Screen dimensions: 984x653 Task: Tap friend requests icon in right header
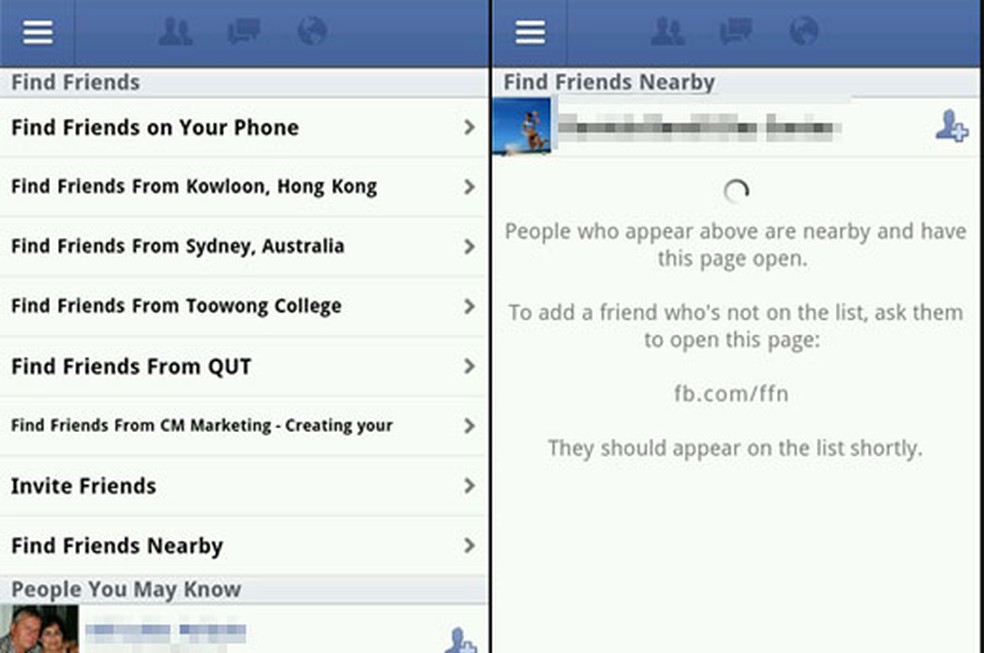[668, 31]
